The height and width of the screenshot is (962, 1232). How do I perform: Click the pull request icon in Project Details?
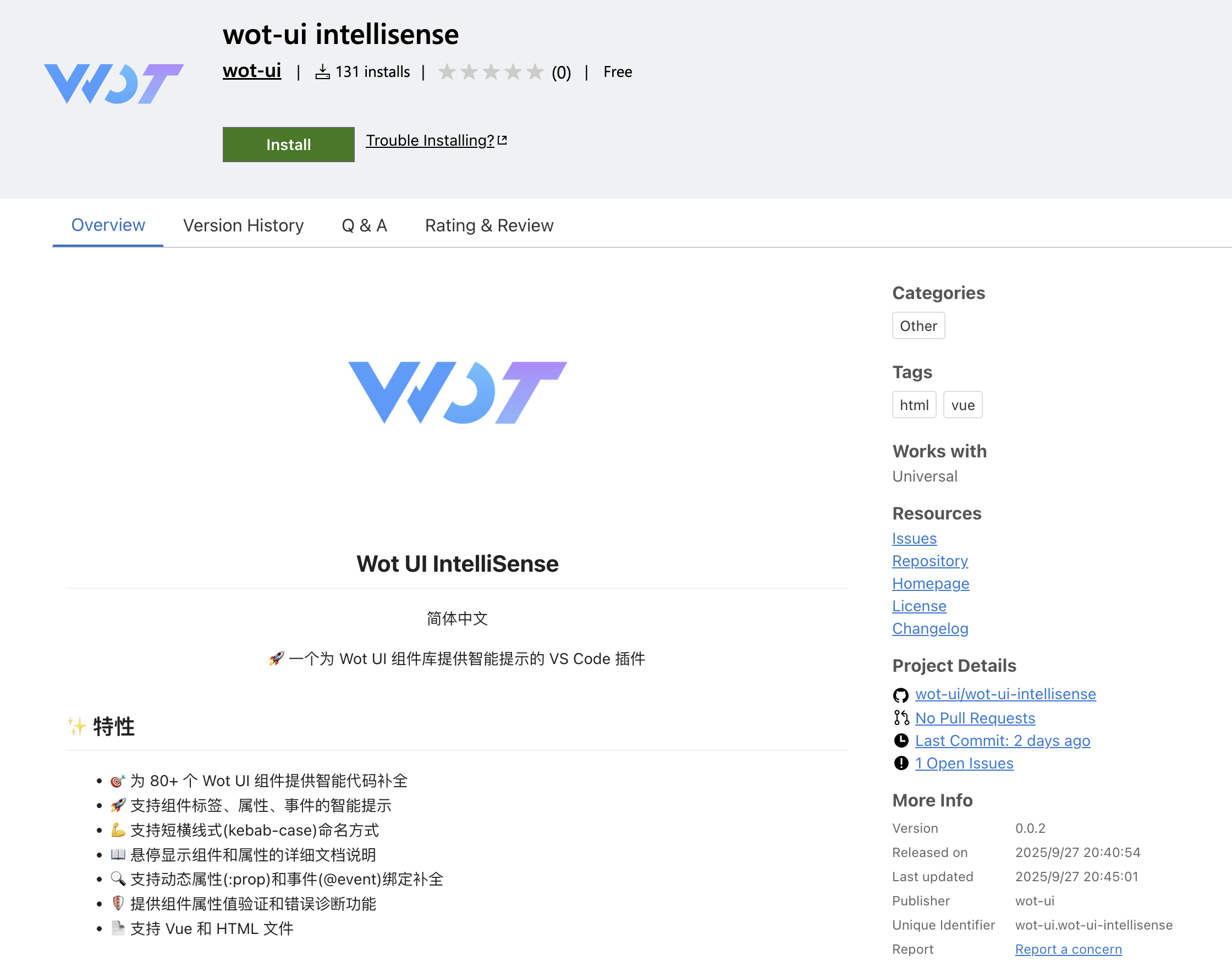point(901,718)
